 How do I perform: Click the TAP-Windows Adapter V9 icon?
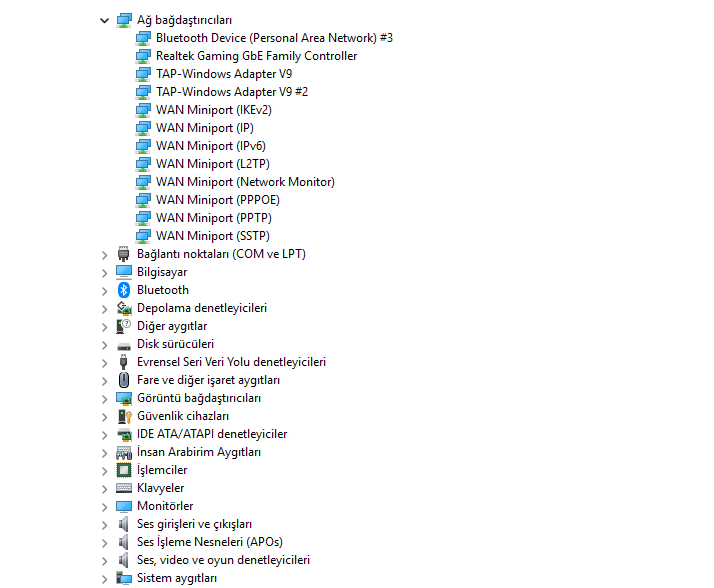click(x=143, y=74)
